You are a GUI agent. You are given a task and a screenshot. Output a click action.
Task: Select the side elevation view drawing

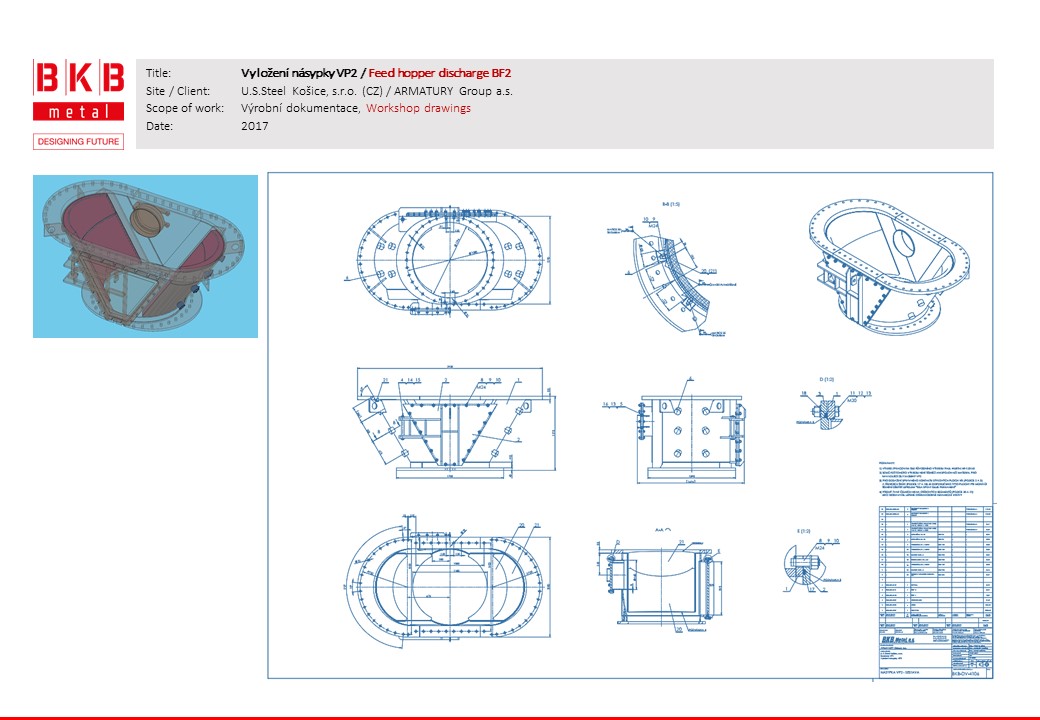coord(688,425)
